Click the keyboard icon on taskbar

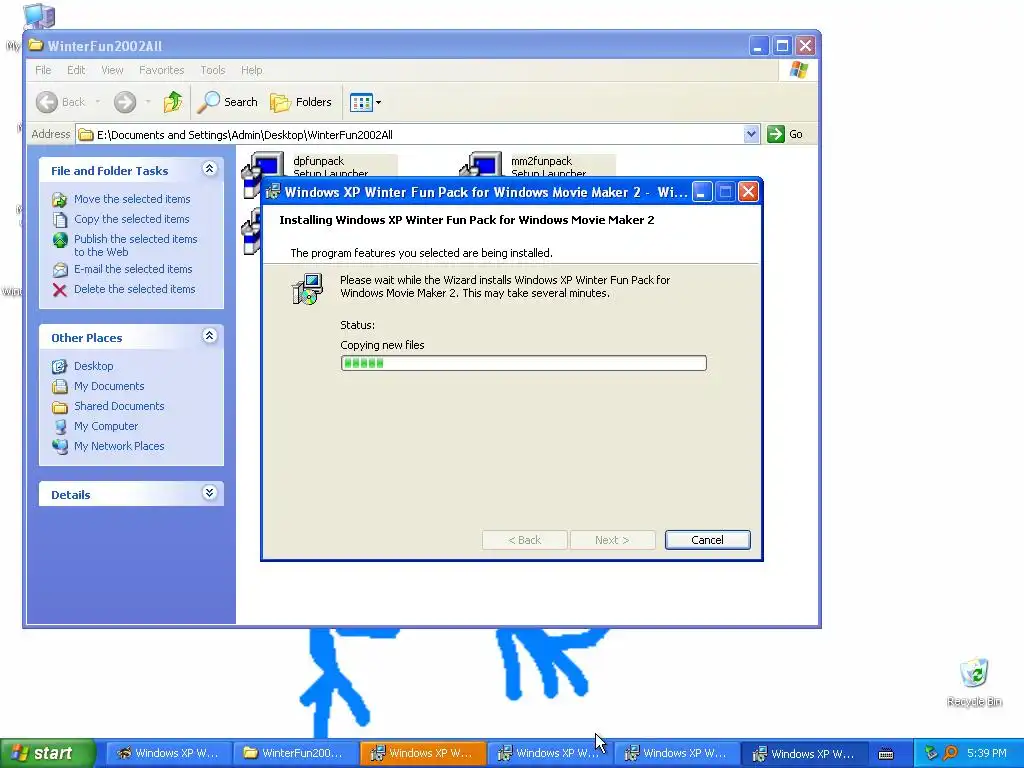[886, 754]
